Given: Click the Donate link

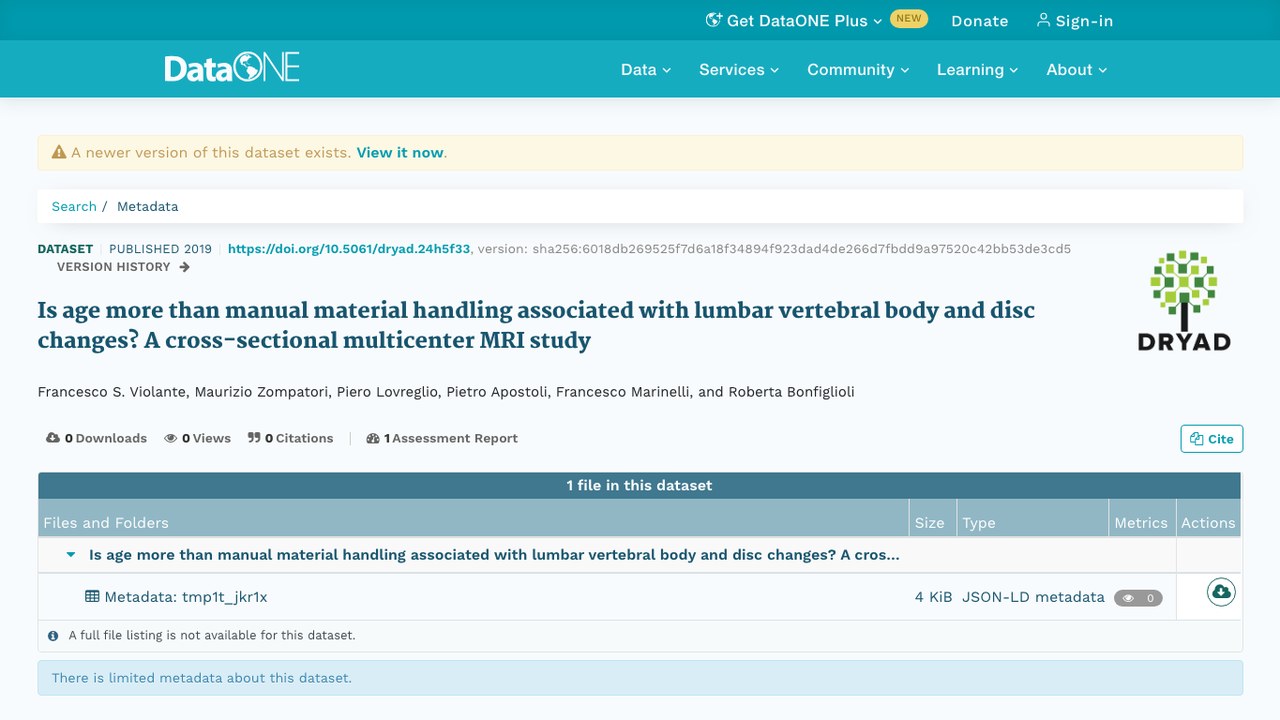Looking at the screenshot, I should pos(980,20).
